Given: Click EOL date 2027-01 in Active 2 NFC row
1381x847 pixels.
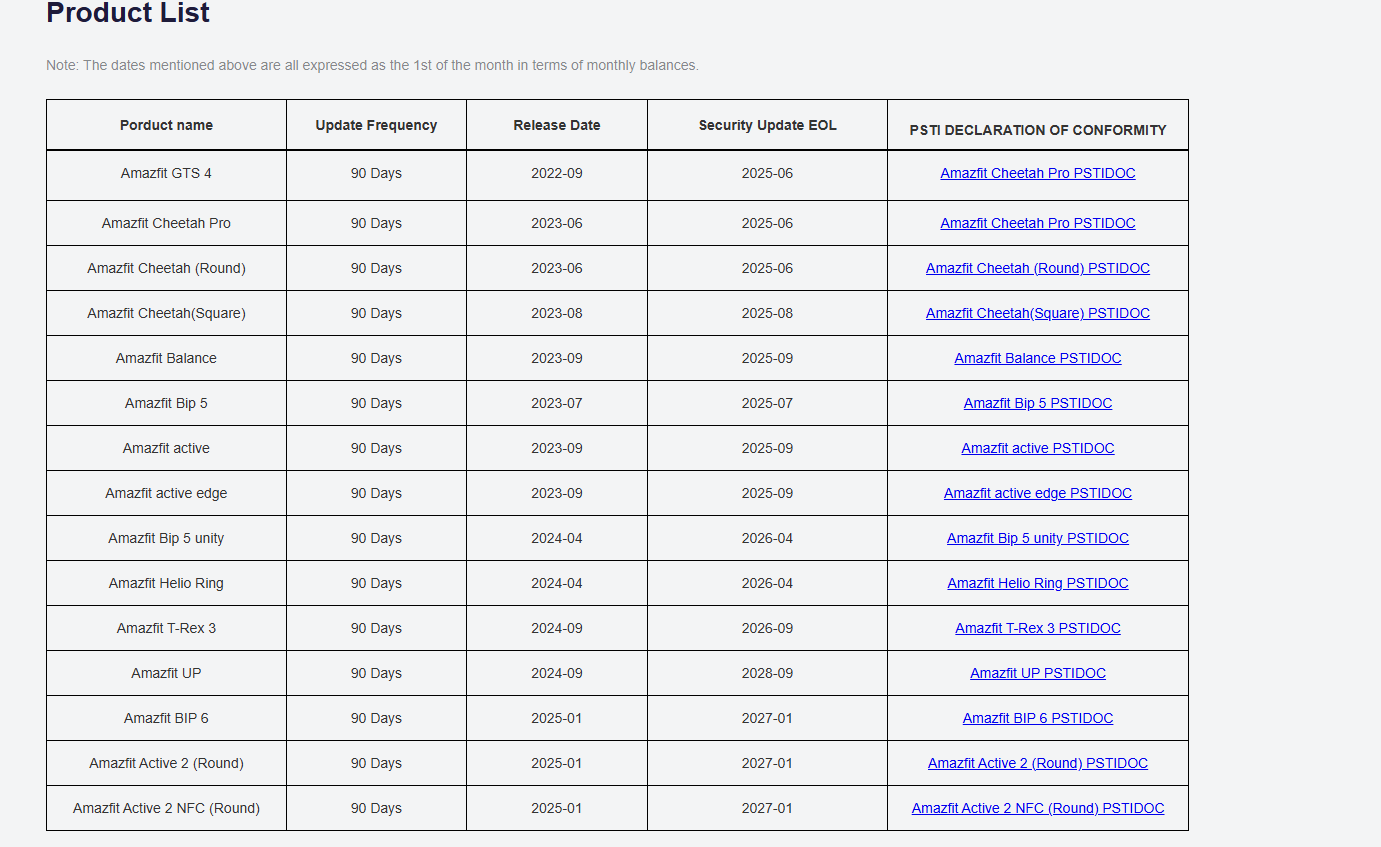Looking at the screenshot, I should [x=767, y=808].
